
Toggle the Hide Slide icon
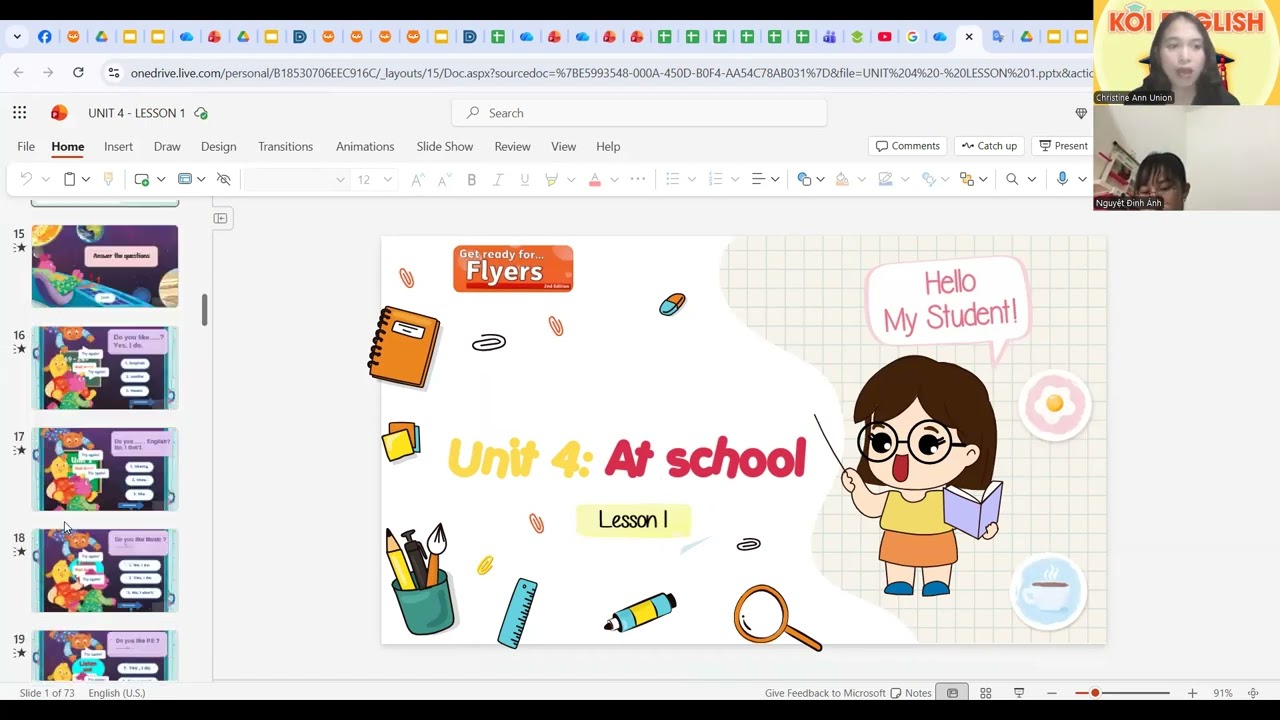[224, 179]
